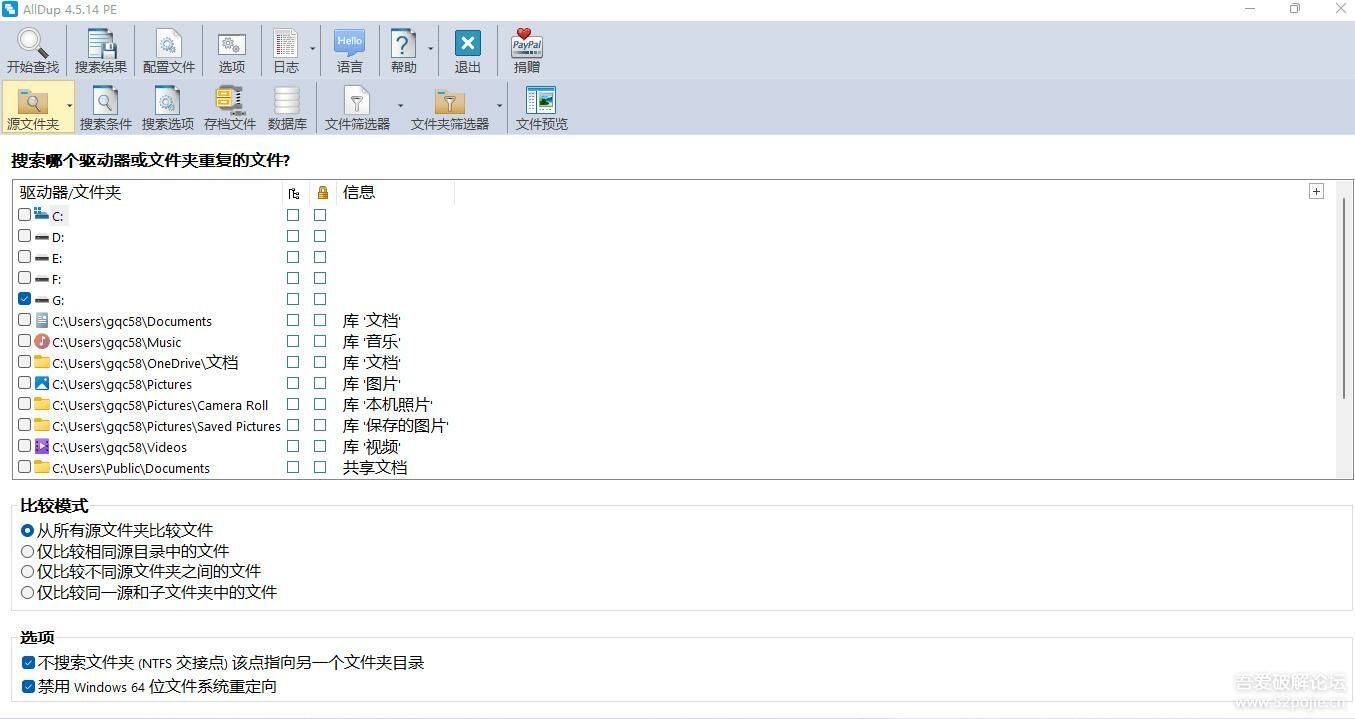Check the C: drive checkbox

(x=25, y=215)
